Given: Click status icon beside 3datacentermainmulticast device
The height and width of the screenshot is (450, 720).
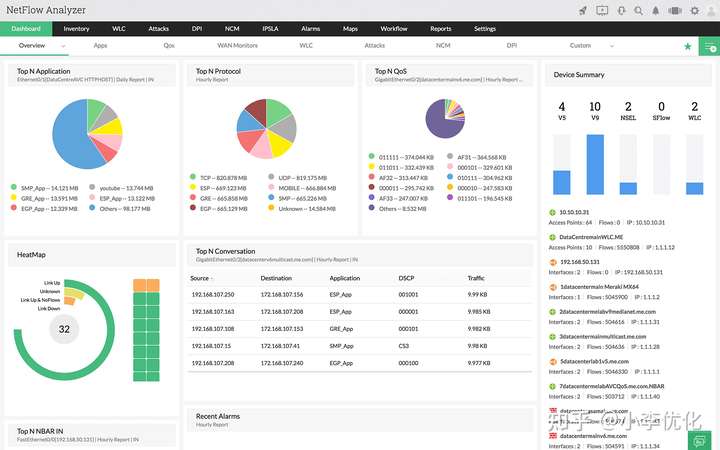Looking at the screenshot, I should pyautogui.click(x=552, y=337).
